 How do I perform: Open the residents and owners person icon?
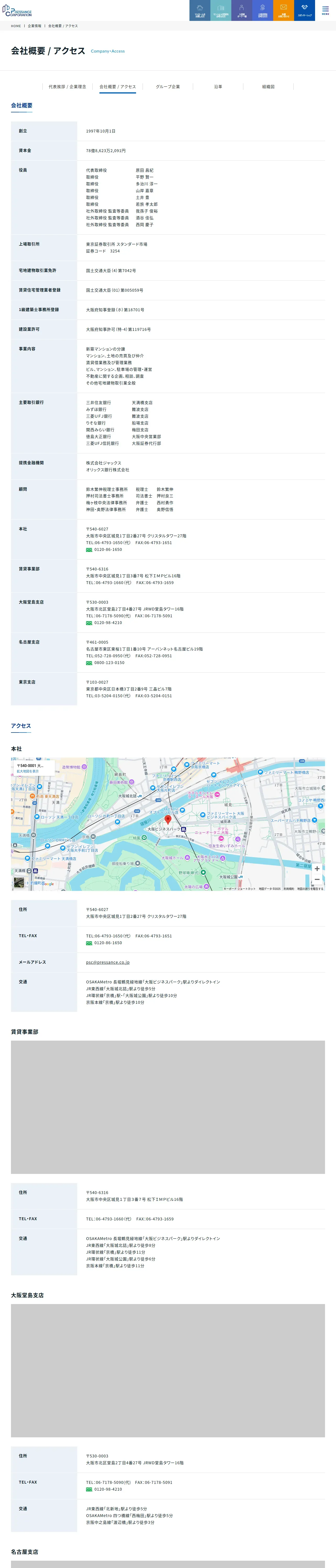click(242, 10)
